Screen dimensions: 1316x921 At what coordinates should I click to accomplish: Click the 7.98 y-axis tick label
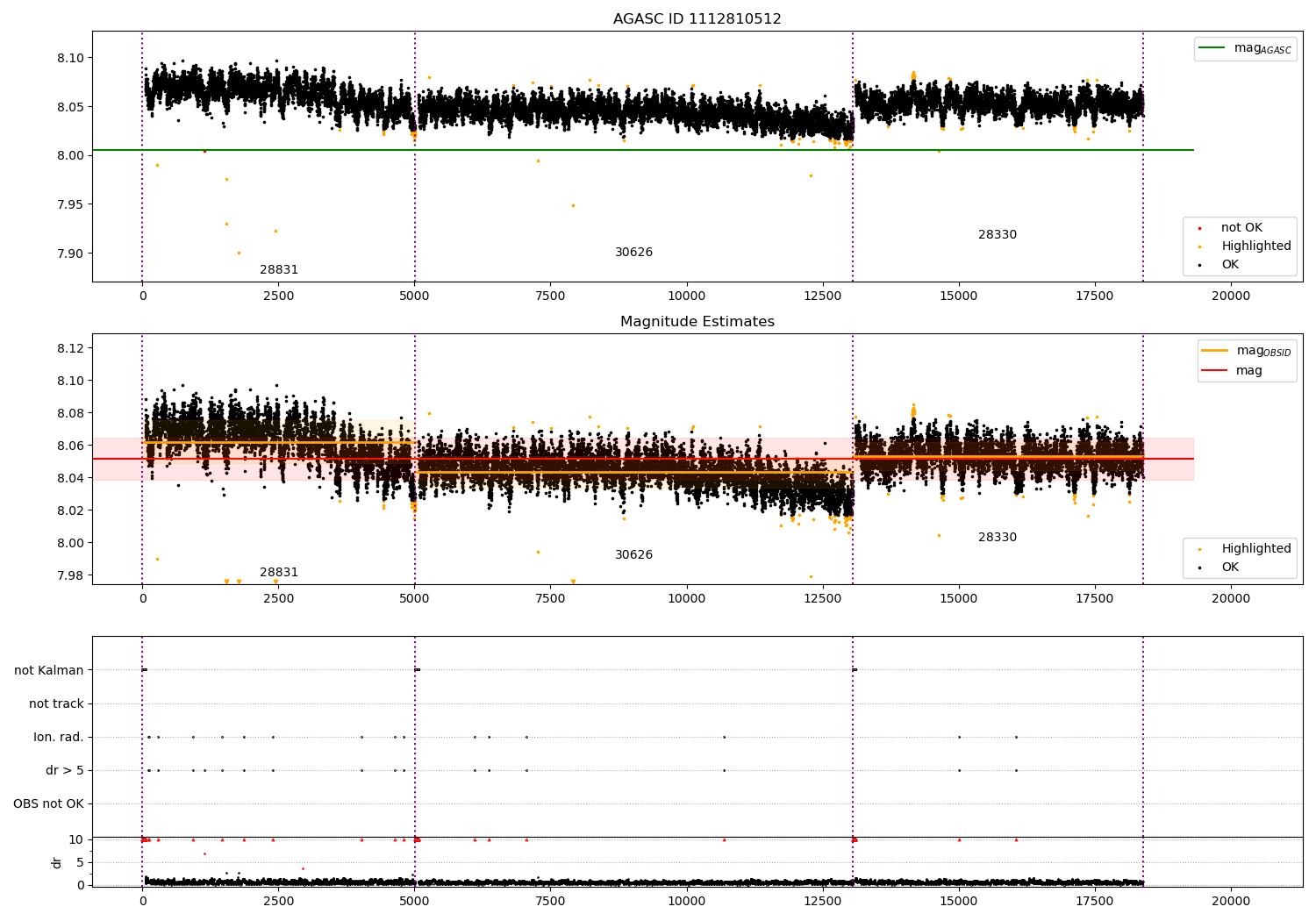point(69,576)
